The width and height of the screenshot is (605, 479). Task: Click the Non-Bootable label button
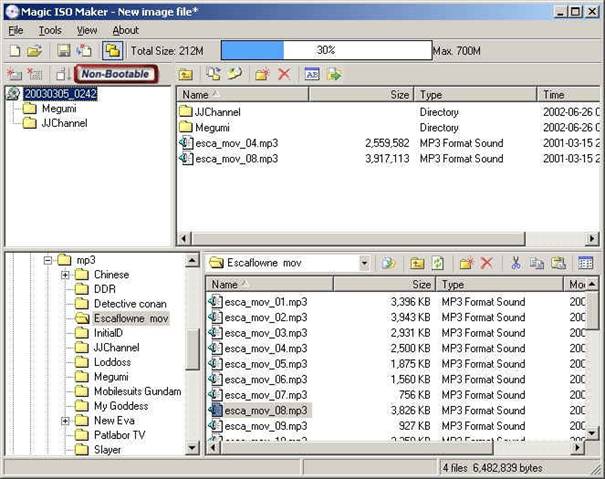click(115, 74)
